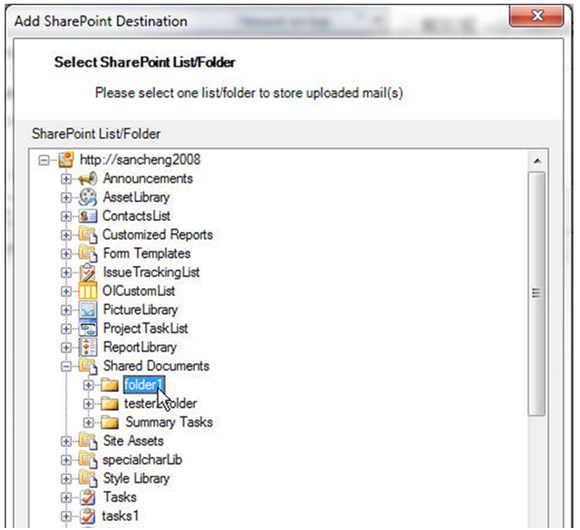Click the Shared Documents library icon
The image size is (580, 530).
pos(88,366)
